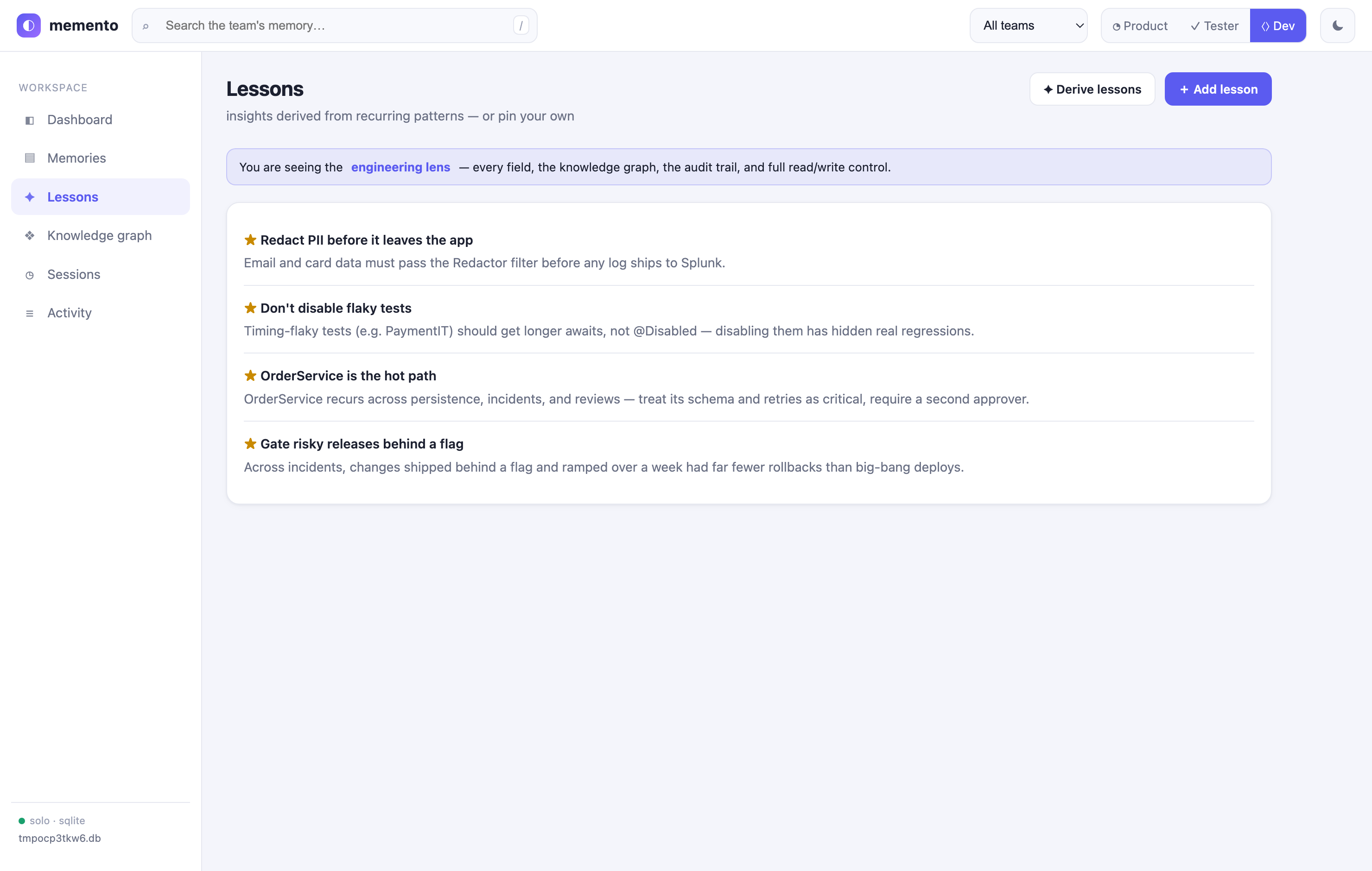Toggle dark mode with the moon icon
This screenshot has width=1372, height=871.
click(x=1337, y=25)
